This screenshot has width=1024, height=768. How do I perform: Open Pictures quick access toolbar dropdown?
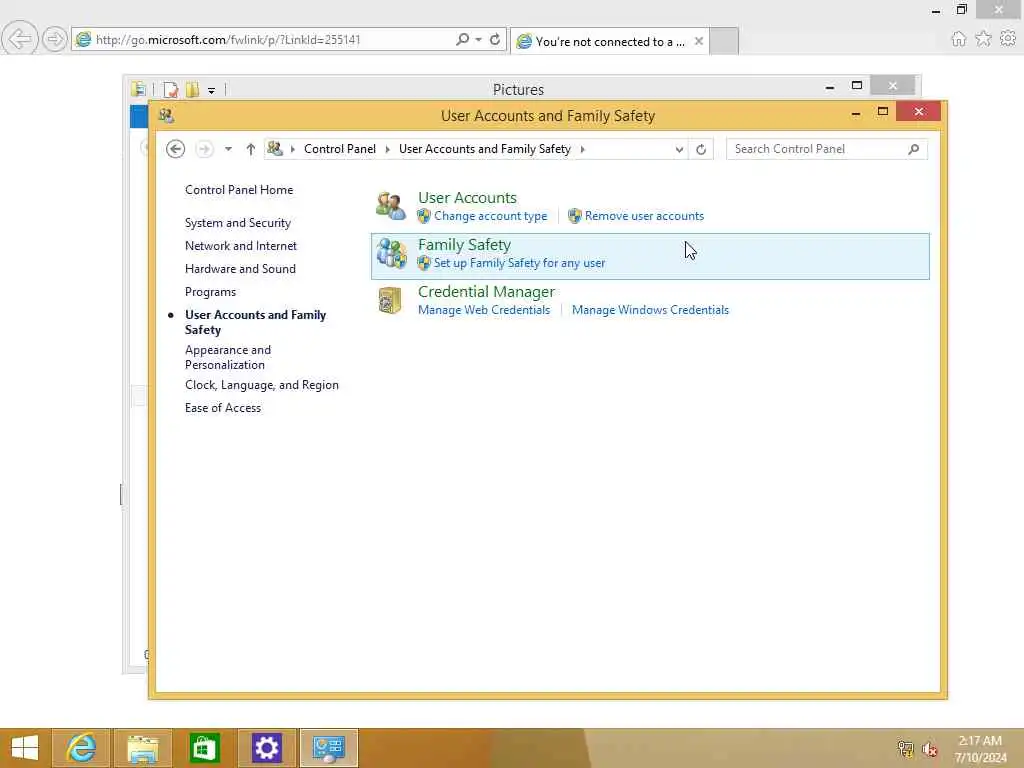pos(212,90)
